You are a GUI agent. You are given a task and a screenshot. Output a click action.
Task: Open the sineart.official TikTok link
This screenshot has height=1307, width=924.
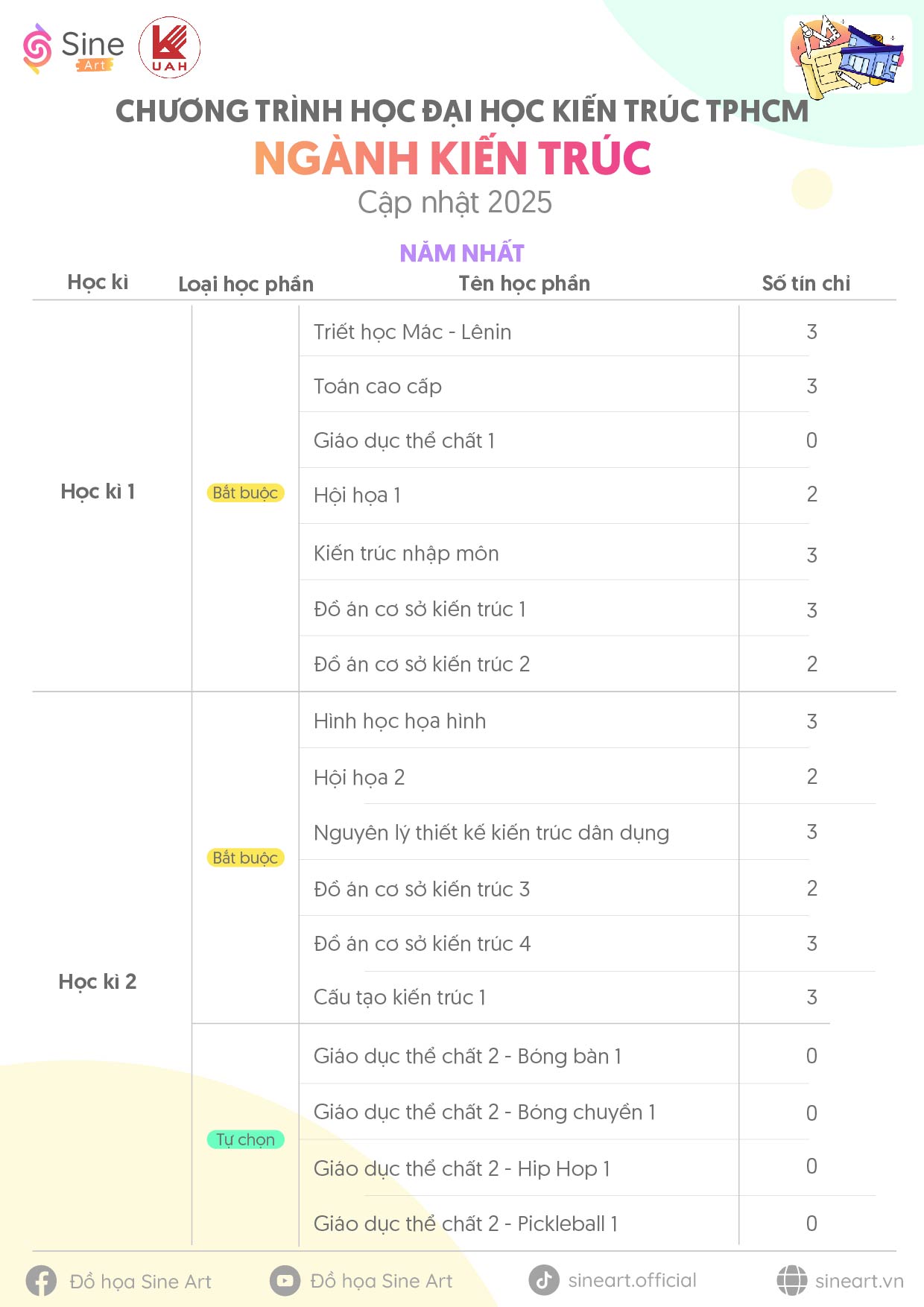(632, 1280)
